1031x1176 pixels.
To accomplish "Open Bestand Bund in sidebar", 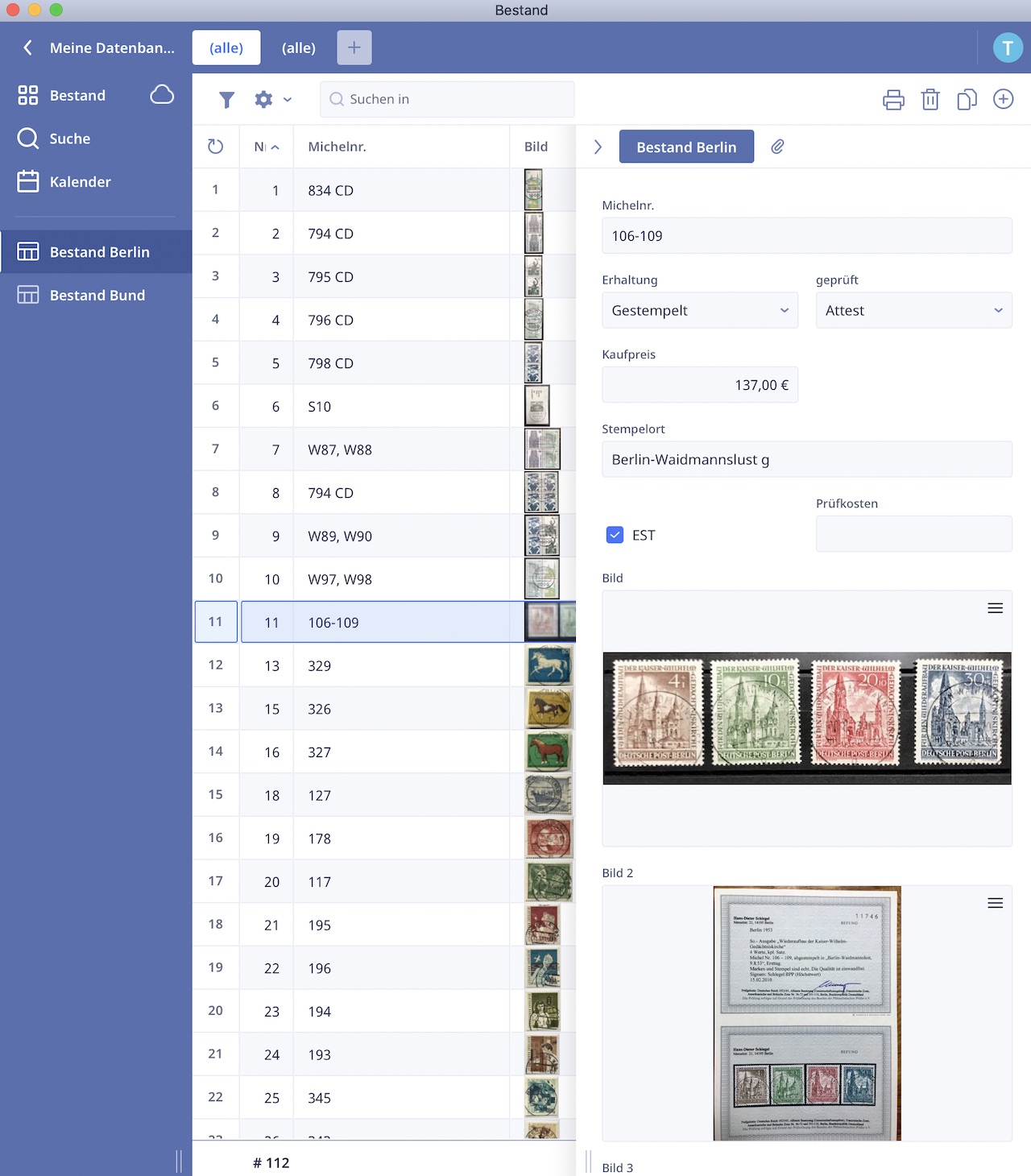I will 97,296.
